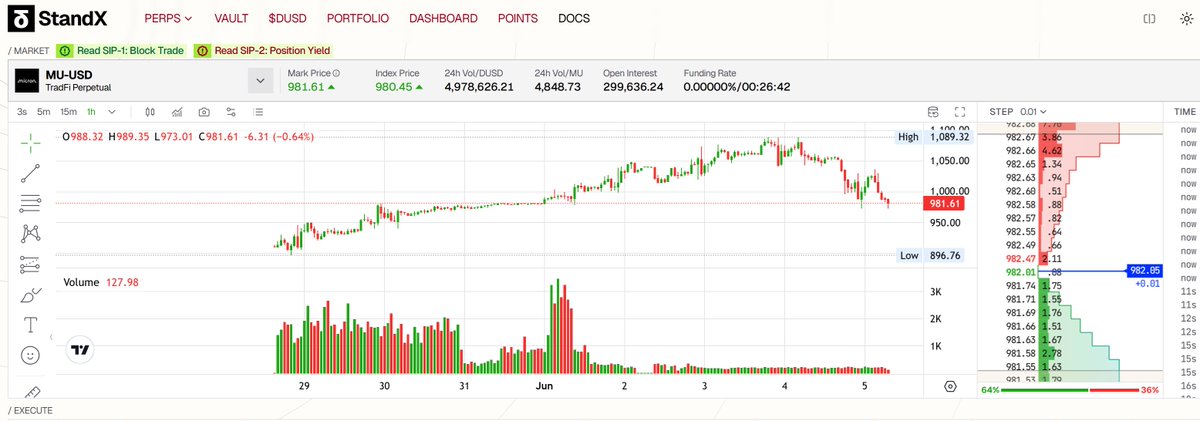Click the TIME column header
This screenshot has height=421, width=1200.
point(1186,112)
